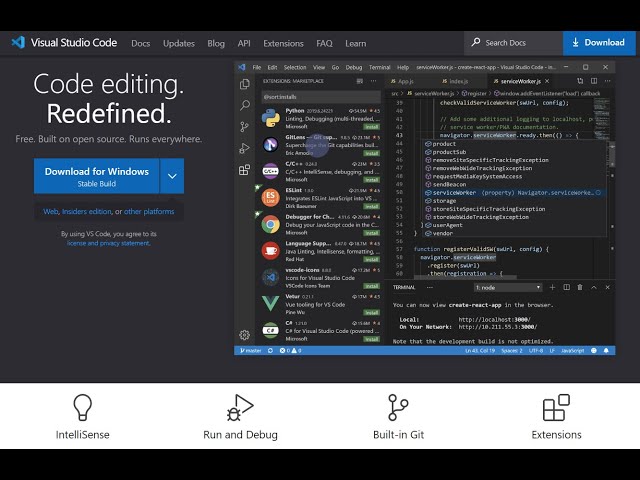
Task: Follow the Web link
Action: (x=51, y=211)
